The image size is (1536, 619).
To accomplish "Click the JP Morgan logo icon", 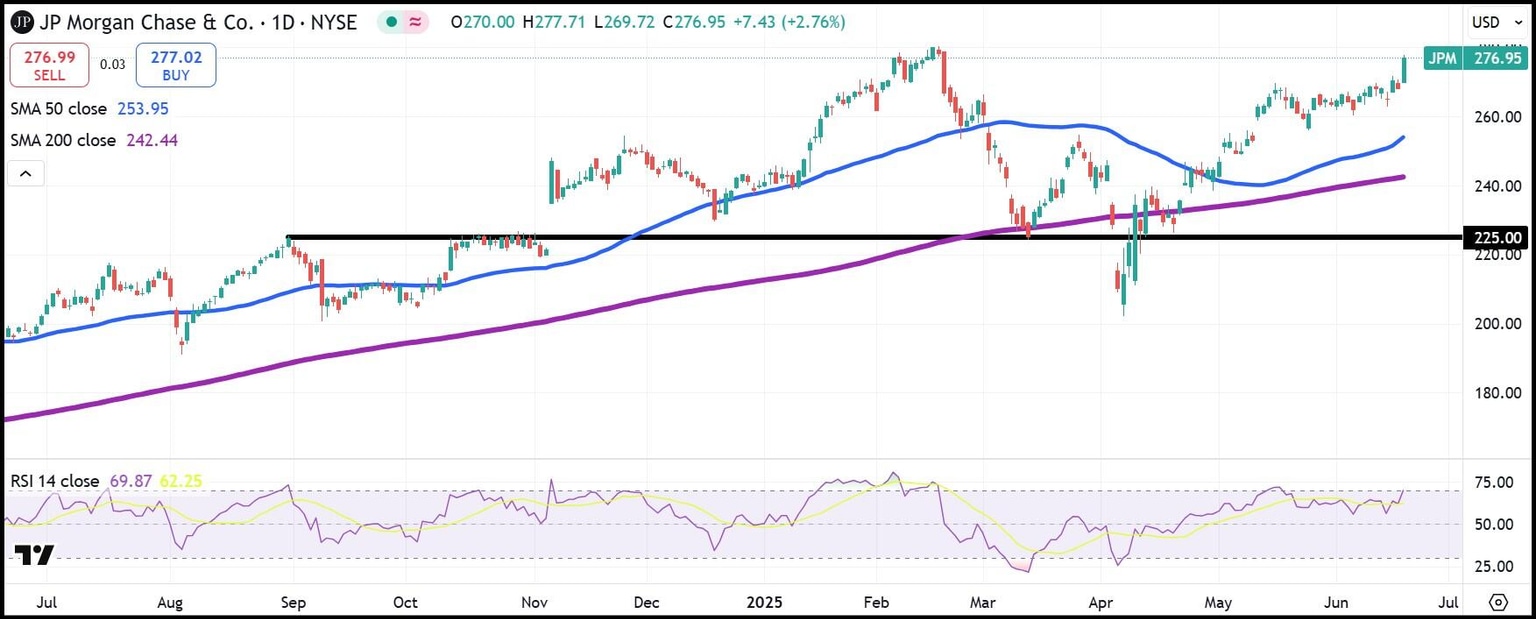I will click(x=22, y=22).
